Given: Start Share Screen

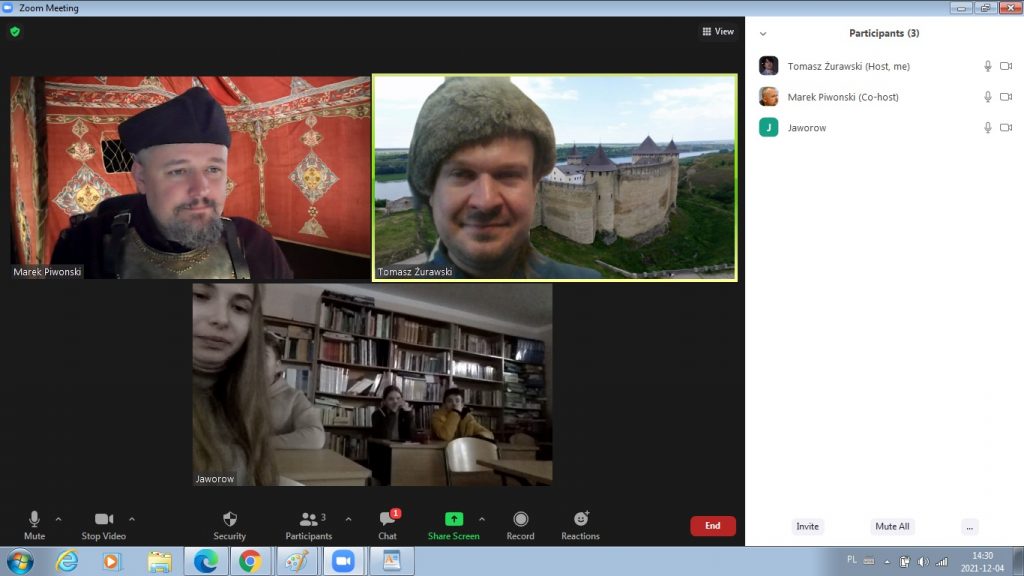Looking at the screenshot, I should coord(453,525).
